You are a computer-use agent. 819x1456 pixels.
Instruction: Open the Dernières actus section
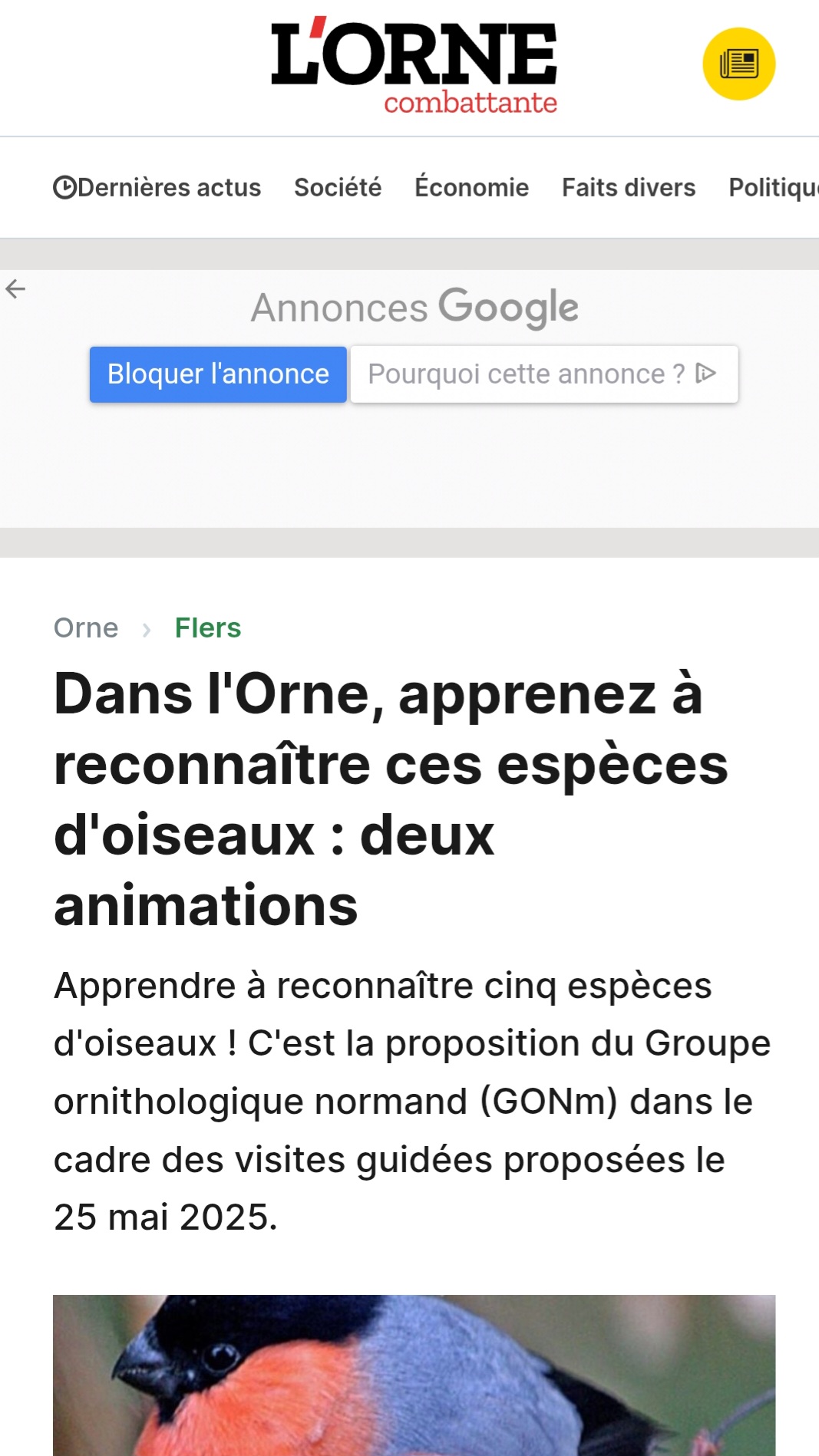pyautogui.click(x=169, y=188)
